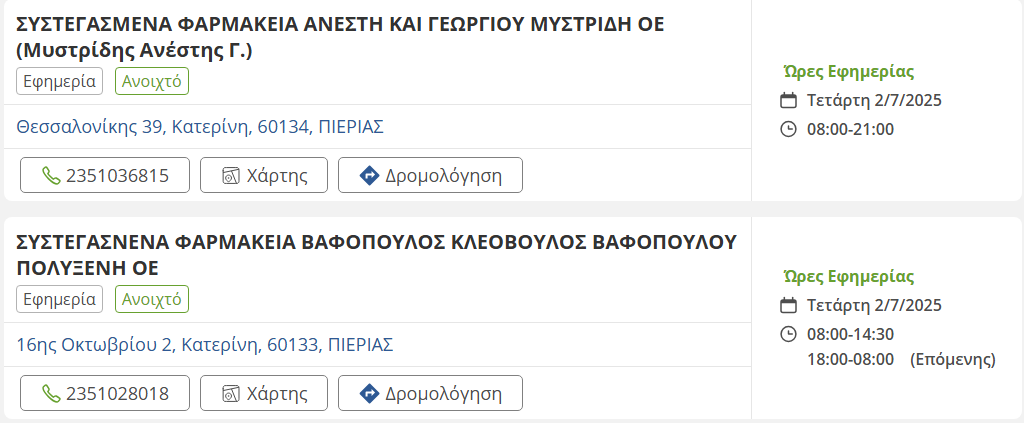Click the phone icon beside 2351036815
Image resolution: width=1024 pixels, height=423 pixels.
coord(51,176)
